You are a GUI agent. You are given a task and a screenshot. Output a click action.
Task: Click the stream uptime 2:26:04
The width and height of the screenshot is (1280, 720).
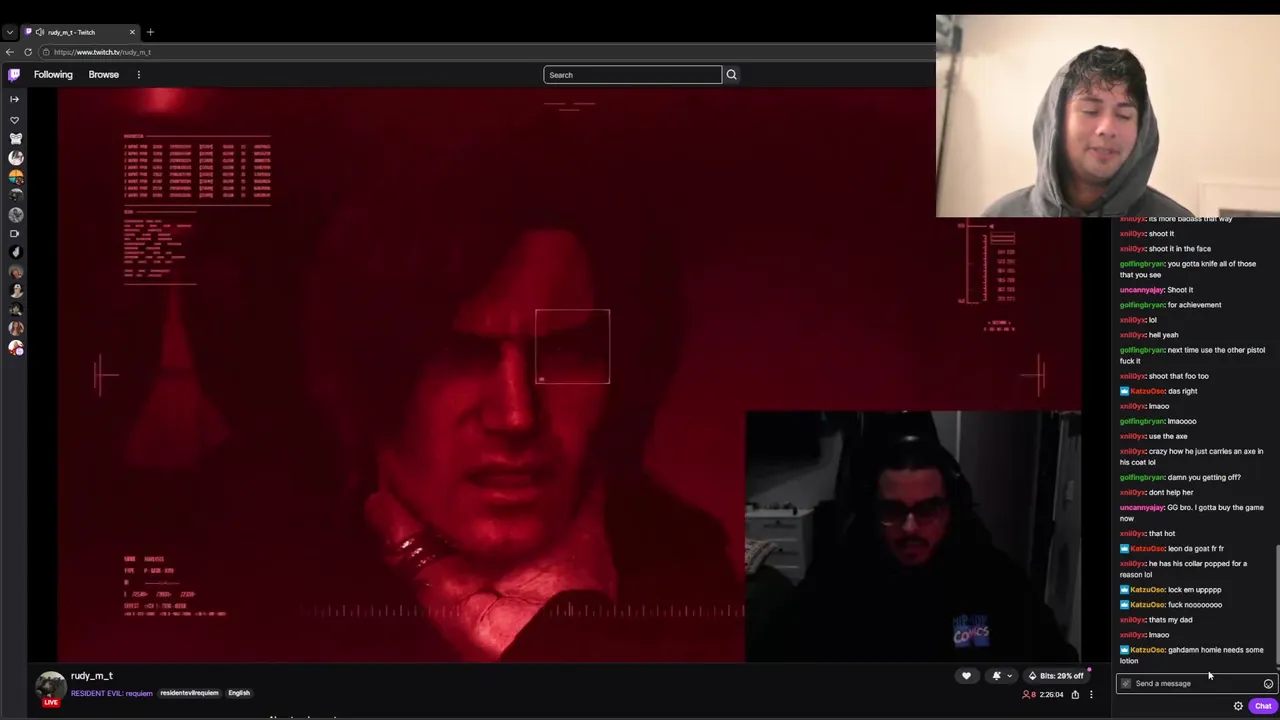pyautogui.click(x=1051, y=694)
